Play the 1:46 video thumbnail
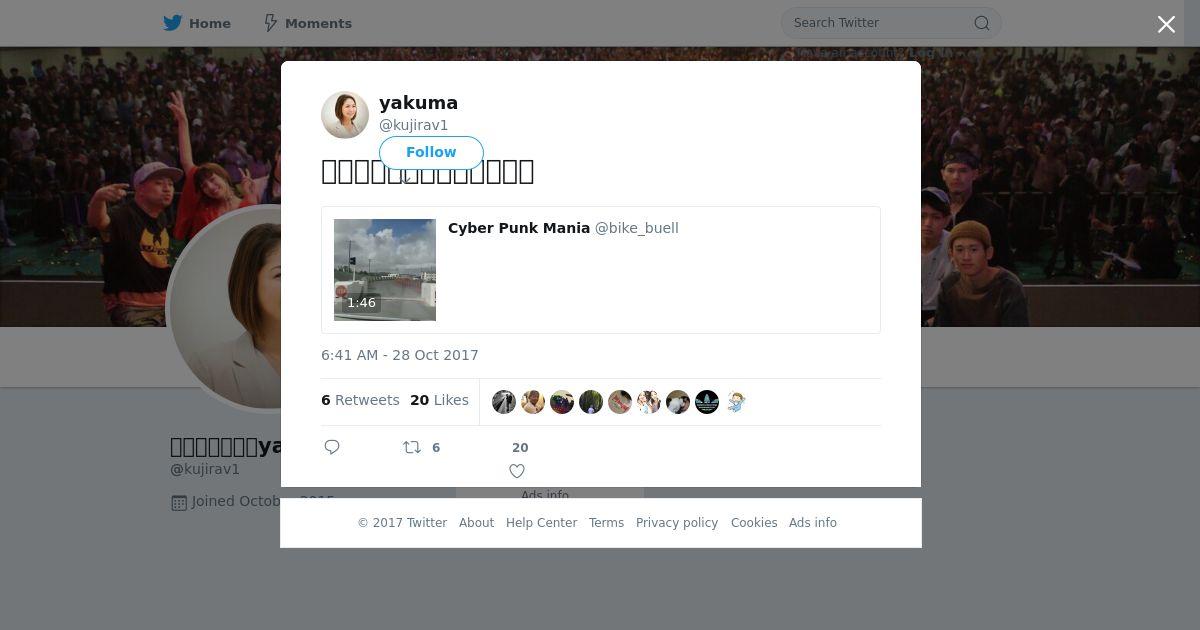The width and height of the screenshot is (1200, 630). (x=385, y=270)
